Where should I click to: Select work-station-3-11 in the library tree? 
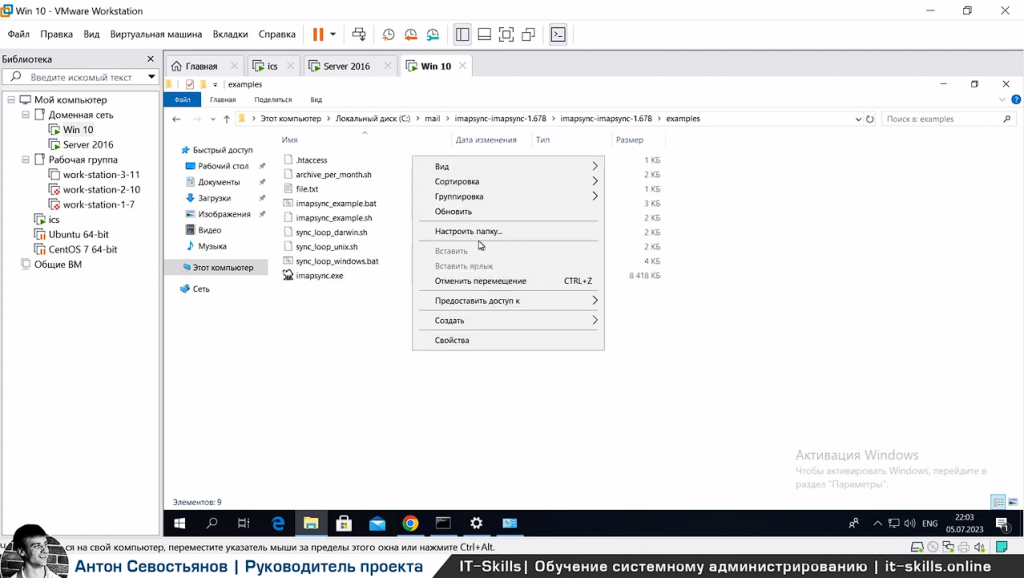101,174
